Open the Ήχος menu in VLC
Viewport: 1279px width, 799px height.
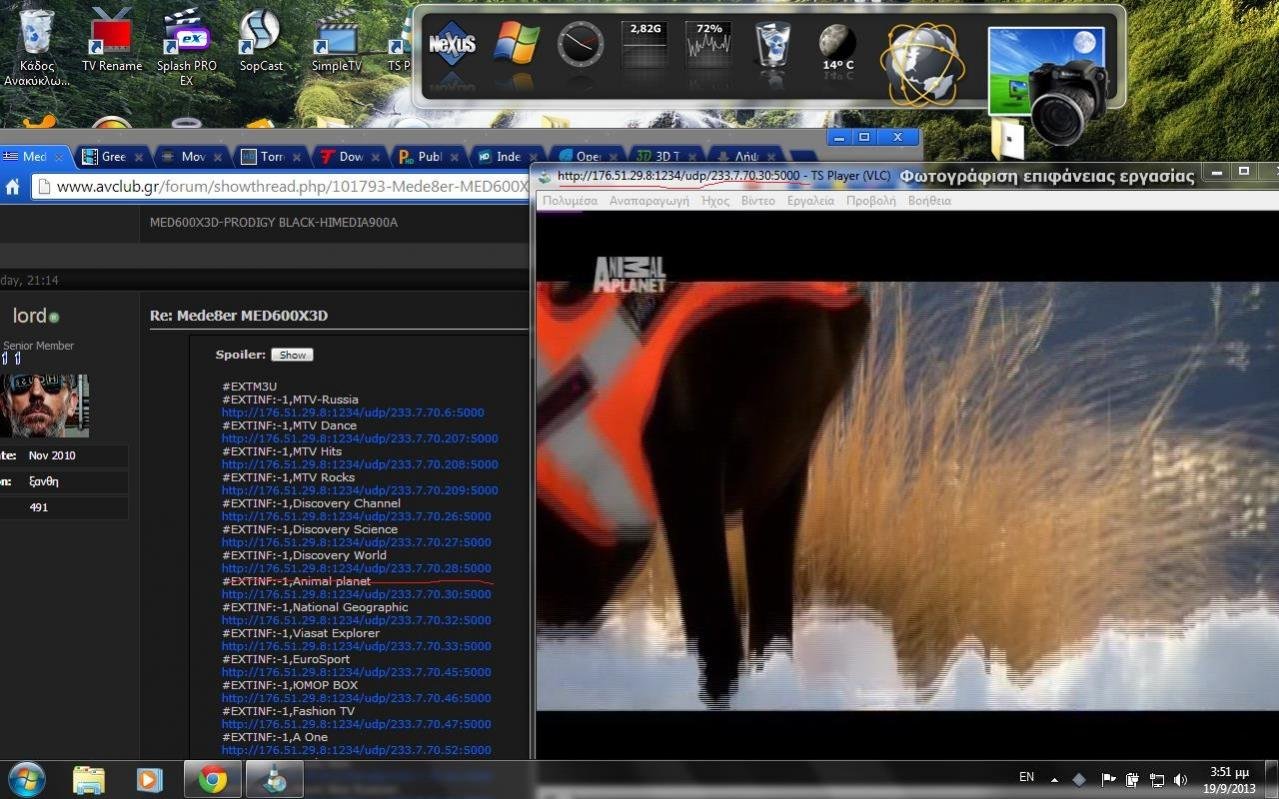pos(715,201)
